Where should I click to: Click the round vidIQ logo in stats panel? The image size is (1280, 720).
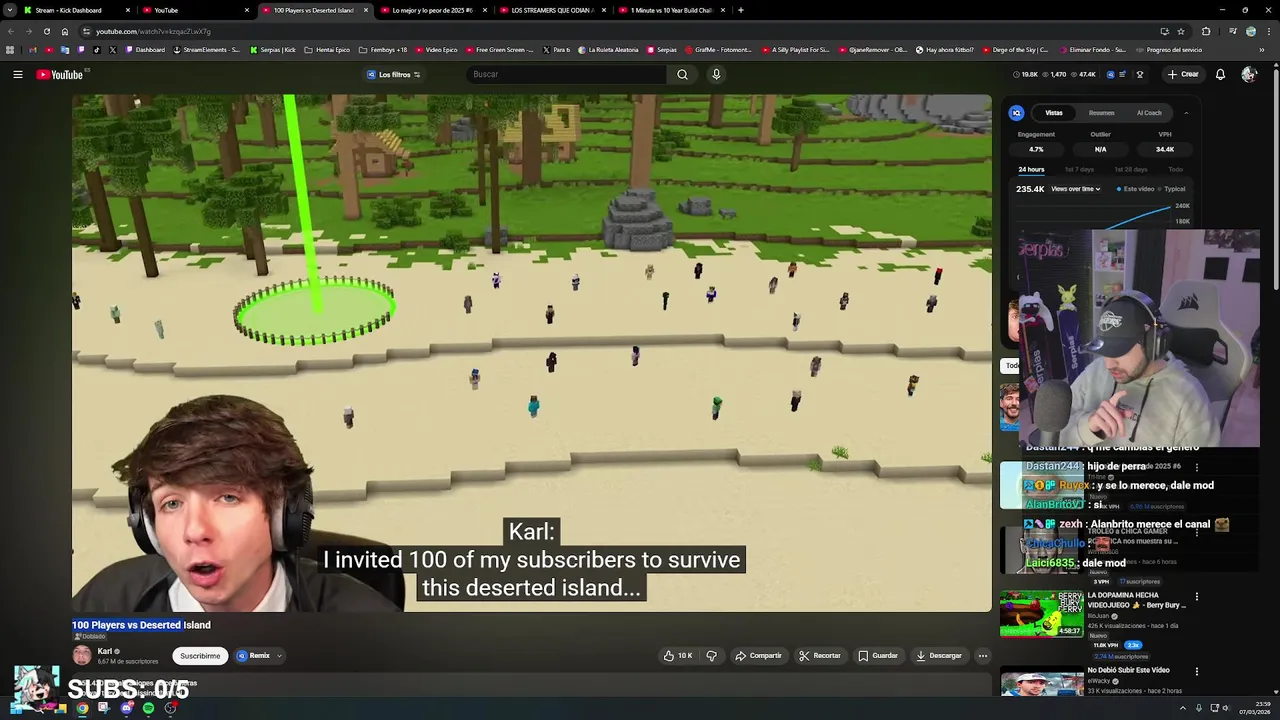(1016, 113)
